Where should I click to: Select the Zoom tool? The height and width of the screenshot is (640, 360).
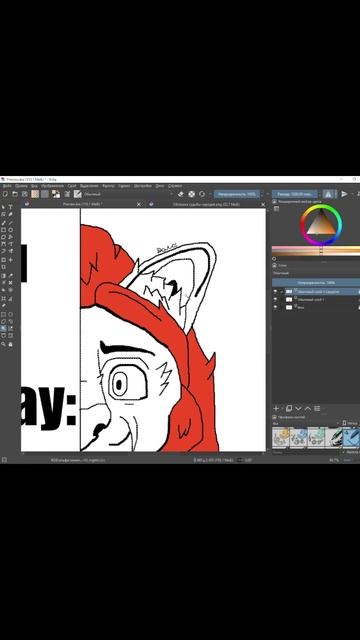tap(3, 344)
